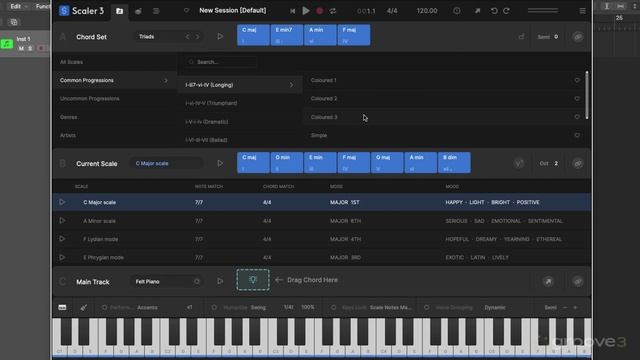Click the lightbulb suggestion chord slot
Image resolution: width=640 pixels, height=360 pixels.
(x=253, y=280)
